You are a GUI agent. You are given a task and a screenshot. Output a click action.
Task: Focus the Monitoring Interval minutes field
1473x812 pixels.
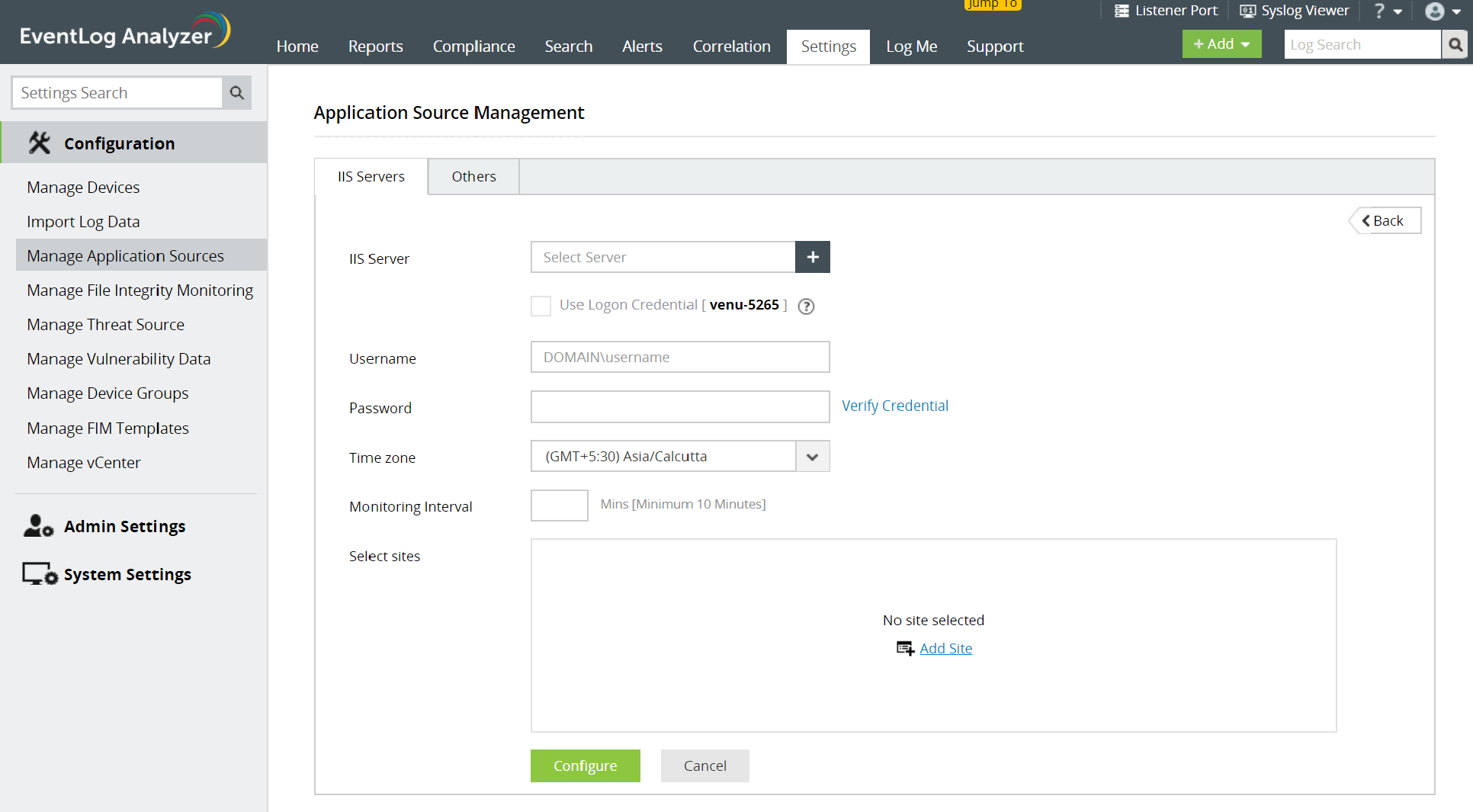click(559, 505)
